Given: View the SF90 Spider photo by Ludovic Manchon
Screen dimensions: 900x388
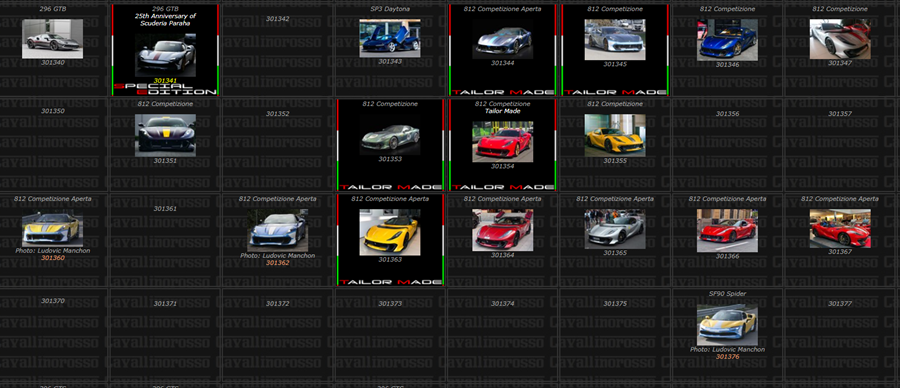Looking at the screenshot, I should [727, 324].
